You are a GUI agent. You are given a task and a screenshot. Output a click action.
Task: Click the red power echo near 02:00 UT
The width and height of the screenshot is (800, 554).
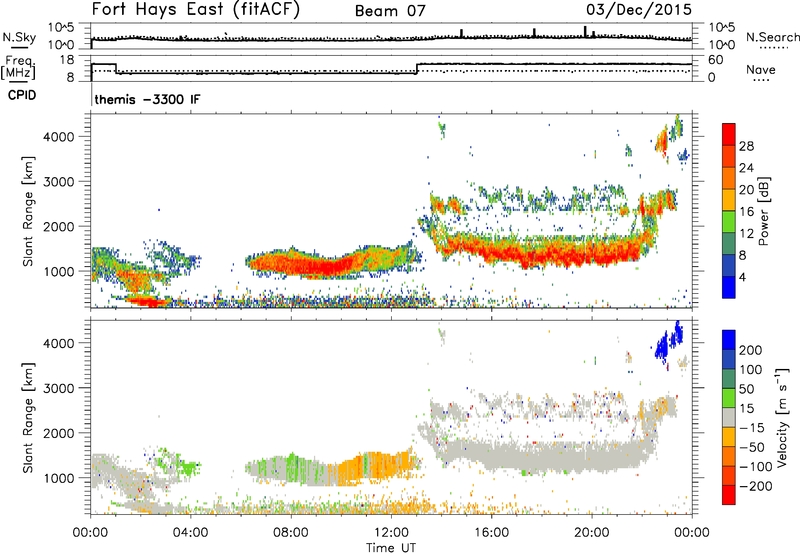(148, 302)
